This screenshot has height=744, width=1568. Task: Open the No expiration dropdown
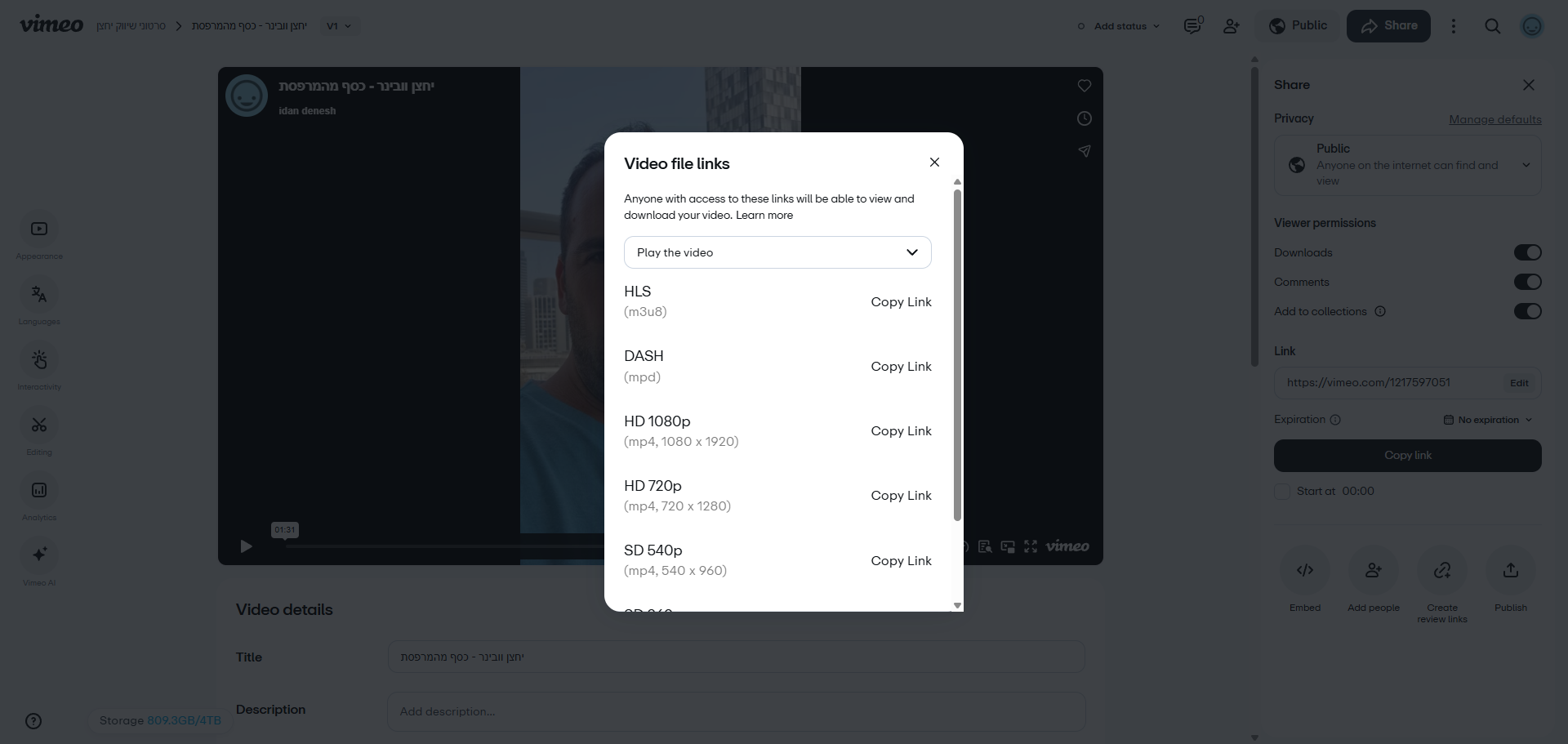(x=1488, y=420)
